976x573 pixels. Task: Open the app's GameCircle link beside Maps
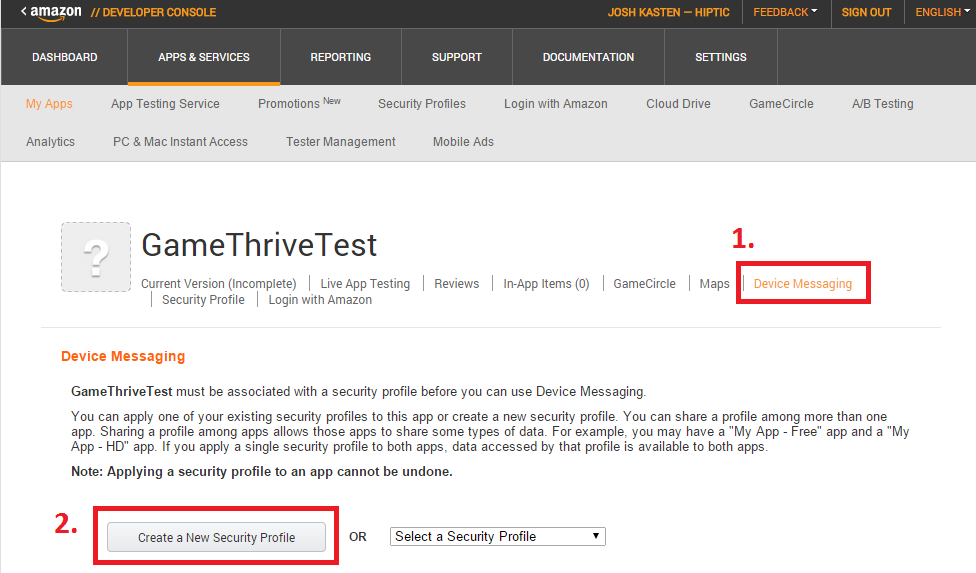(644, 284)
